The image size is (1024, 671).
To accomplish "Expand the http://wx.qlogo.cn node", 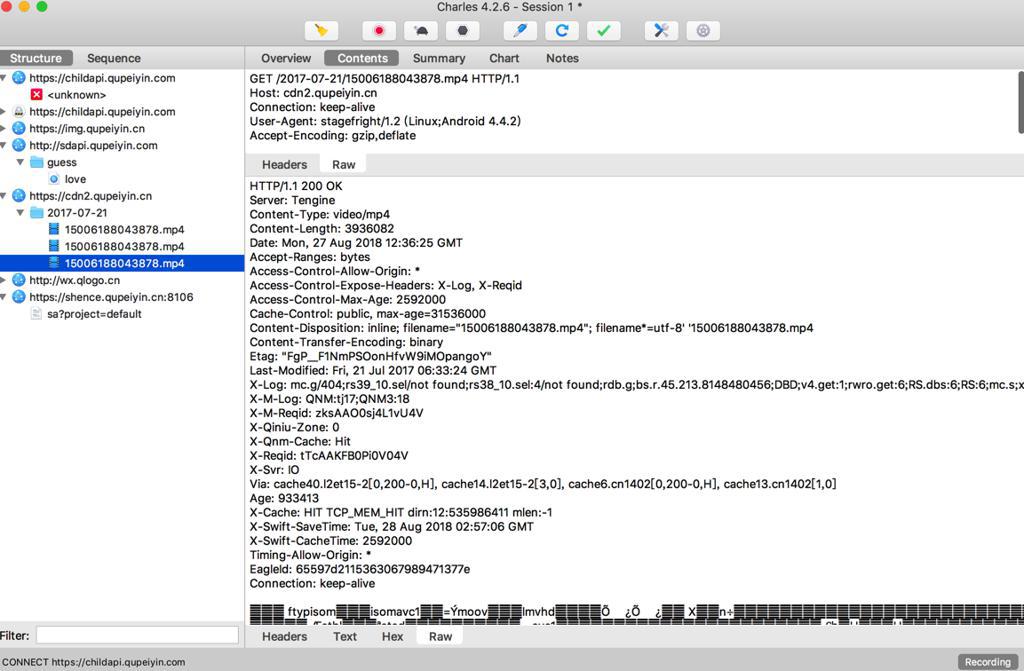I will pyautogui.click(x=3, y=280).
